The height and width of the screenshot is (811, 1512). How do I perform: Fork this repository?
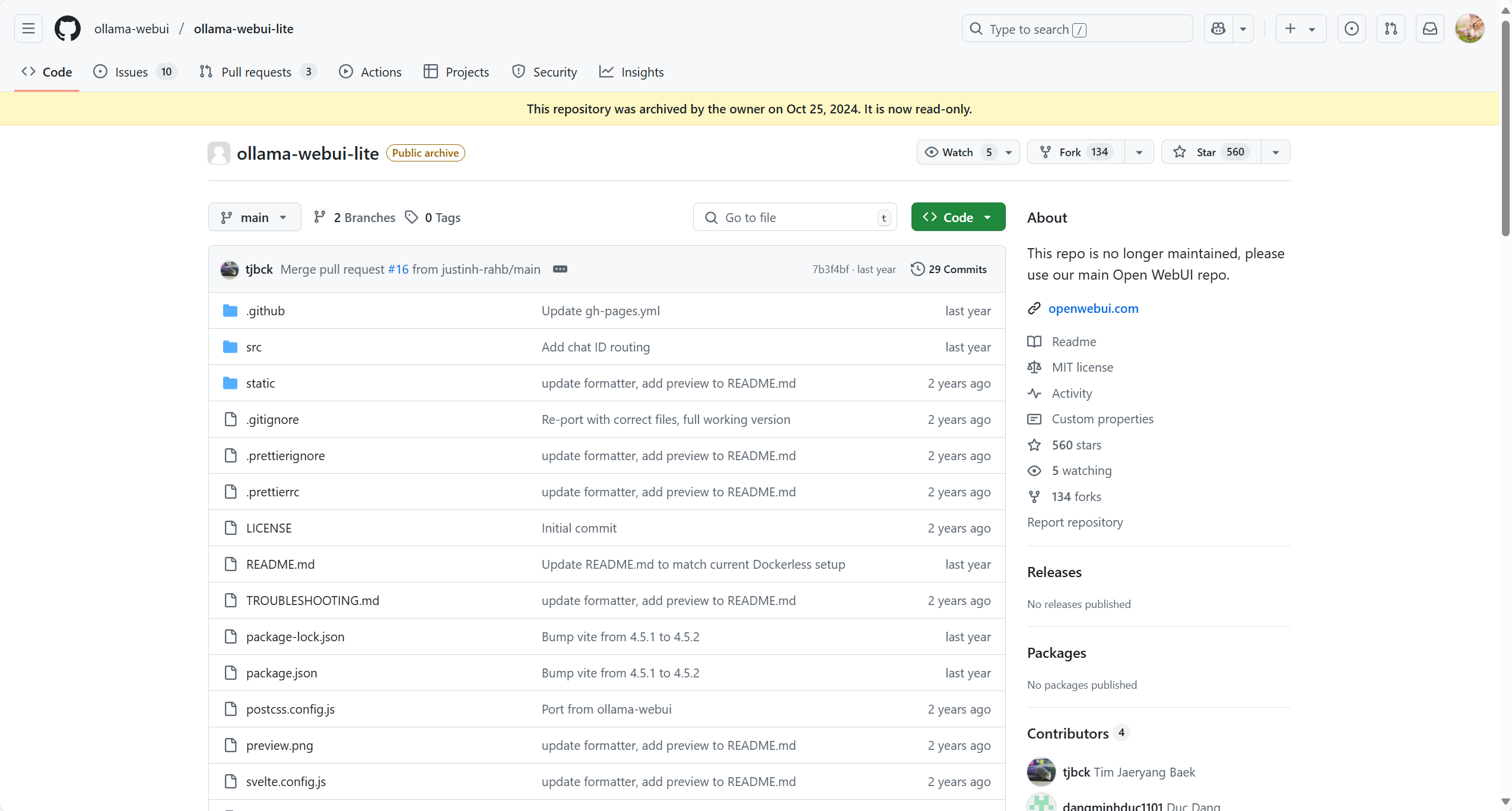coord(1076,152)
